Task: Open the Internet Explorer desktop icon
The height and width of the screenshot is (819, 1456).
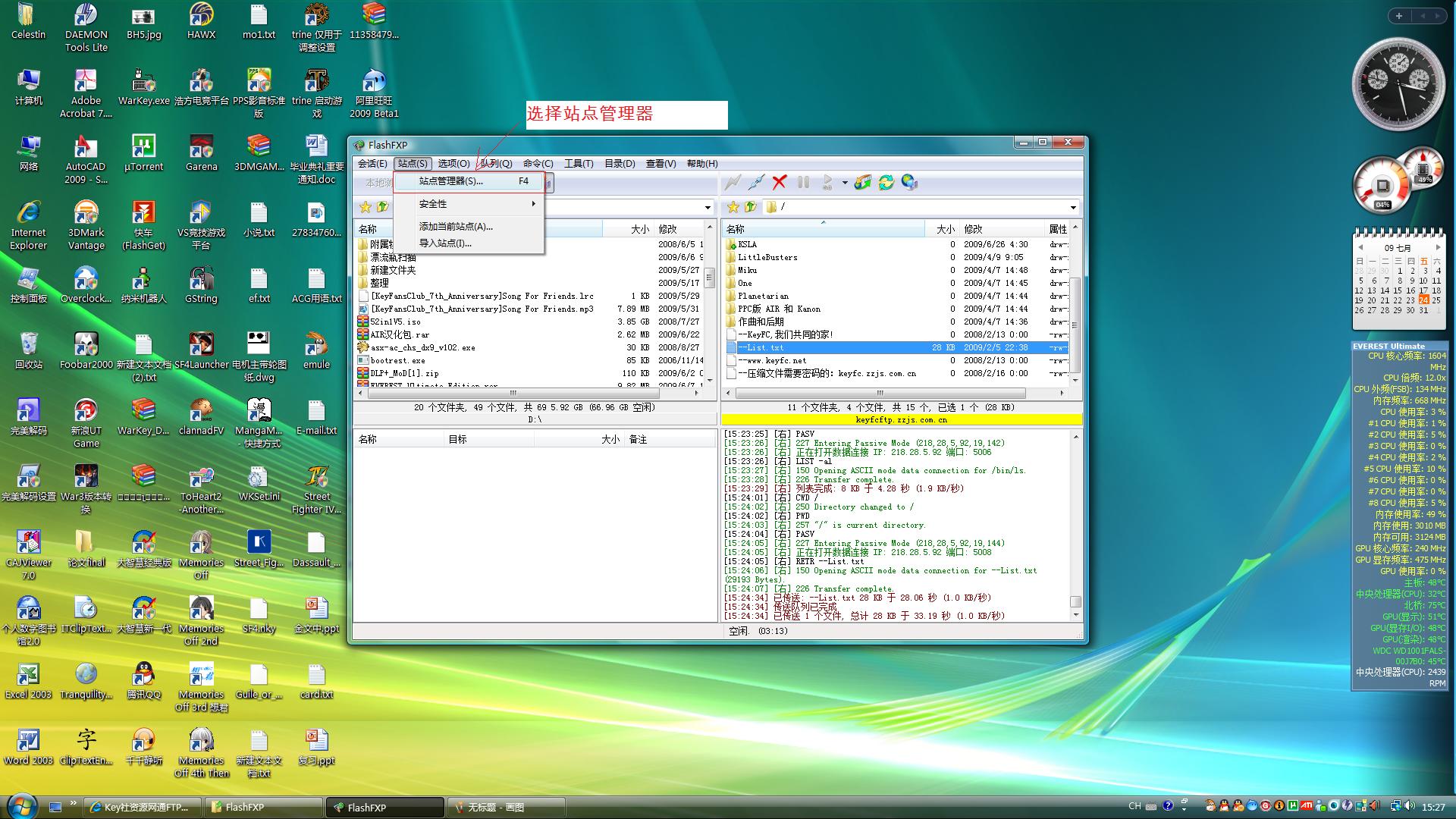Action: click(28, 226)
